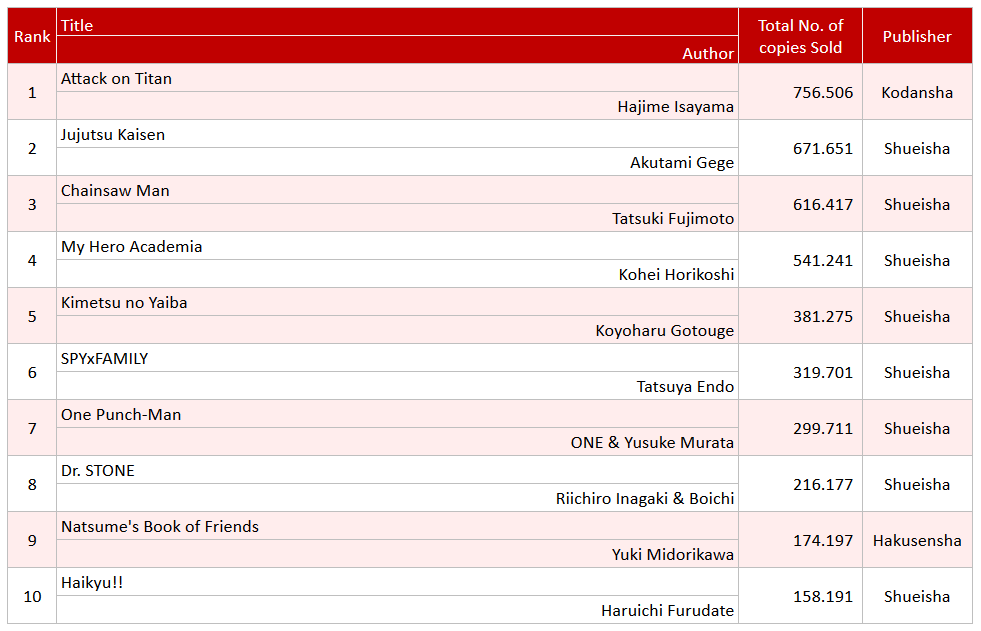Click rank number 3 cell
Viewport: 981px width, 631px height.
pyautogui.click(x=32, y=204)
